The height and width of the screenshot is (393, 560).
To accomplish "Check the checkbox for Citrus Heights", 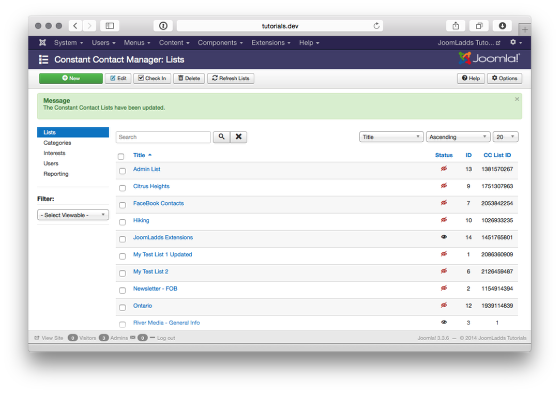I will 122,188.
